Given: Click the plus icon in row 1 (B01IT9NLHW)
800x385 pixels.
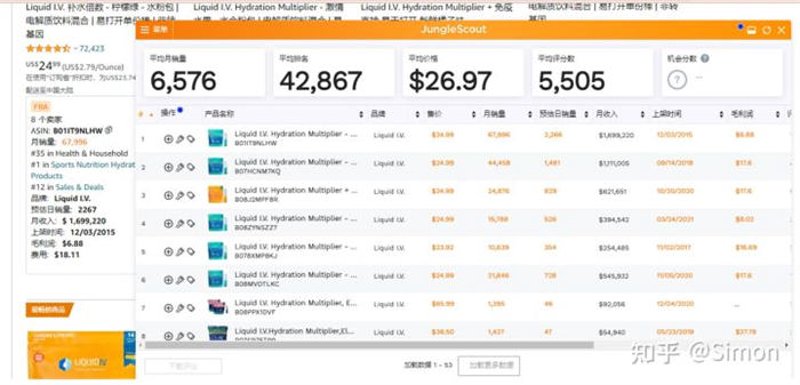Looking at the screenshot, I should point(168,139).
